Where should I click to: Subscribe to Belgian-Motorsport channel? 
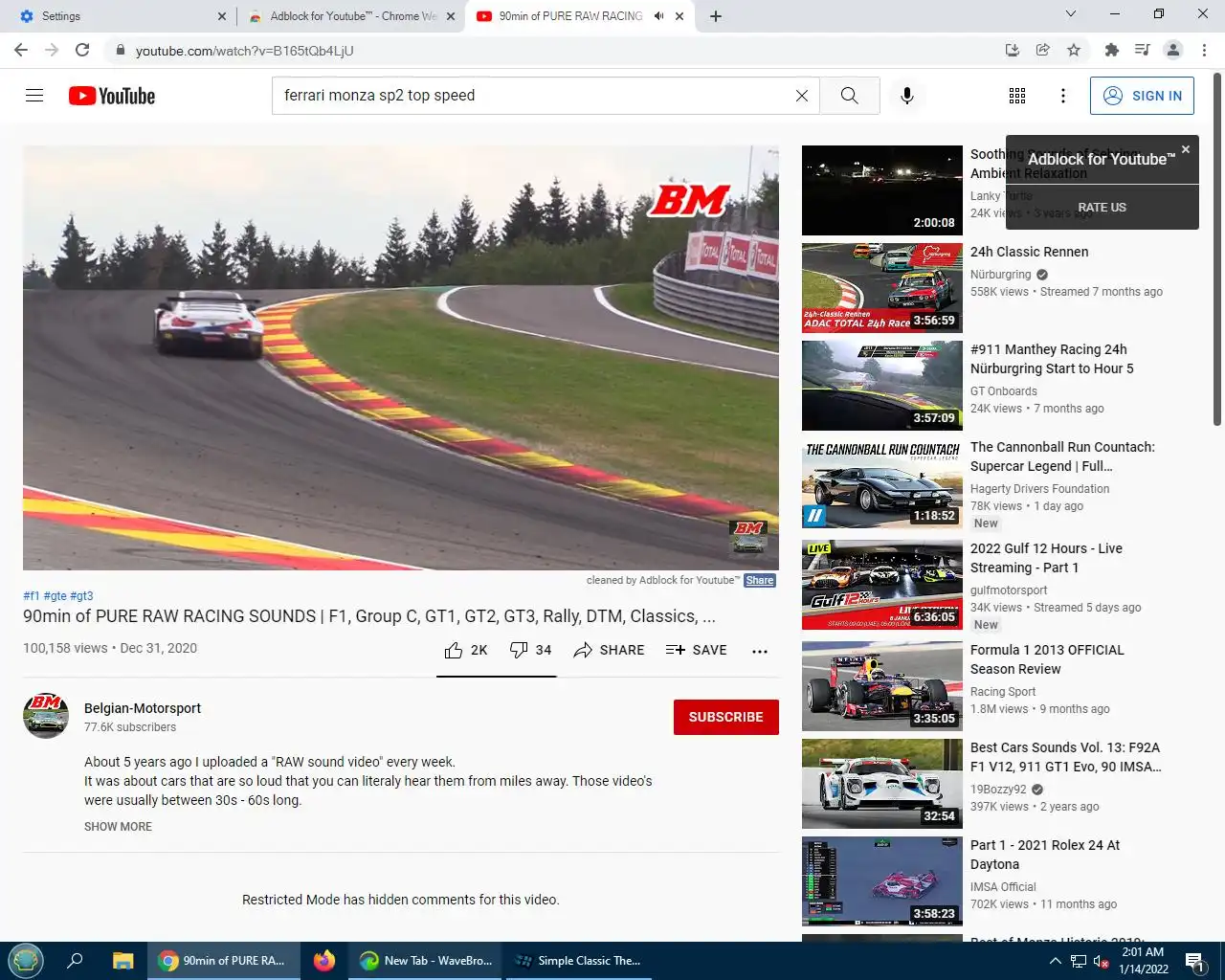(726, 717)
